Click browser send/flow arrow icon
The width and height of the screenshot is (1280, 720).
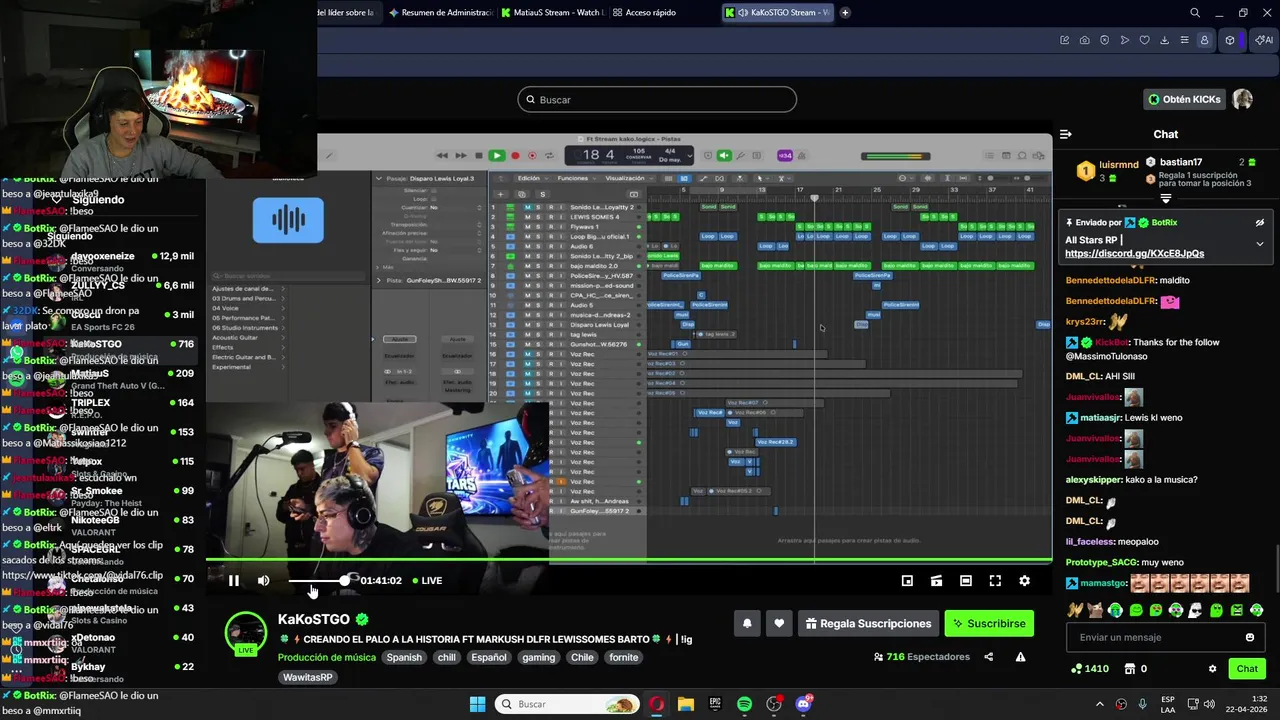pos(1125,40)
